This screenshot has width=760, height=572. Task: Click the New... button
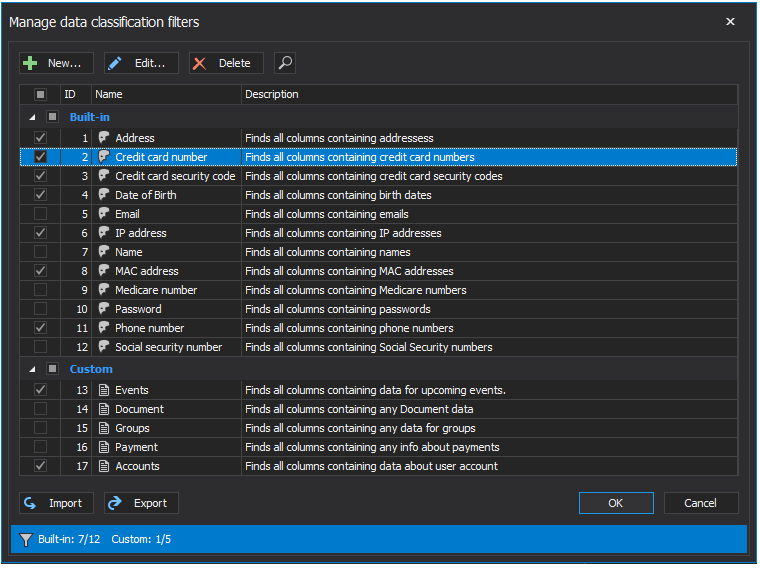tap(56, 63)
